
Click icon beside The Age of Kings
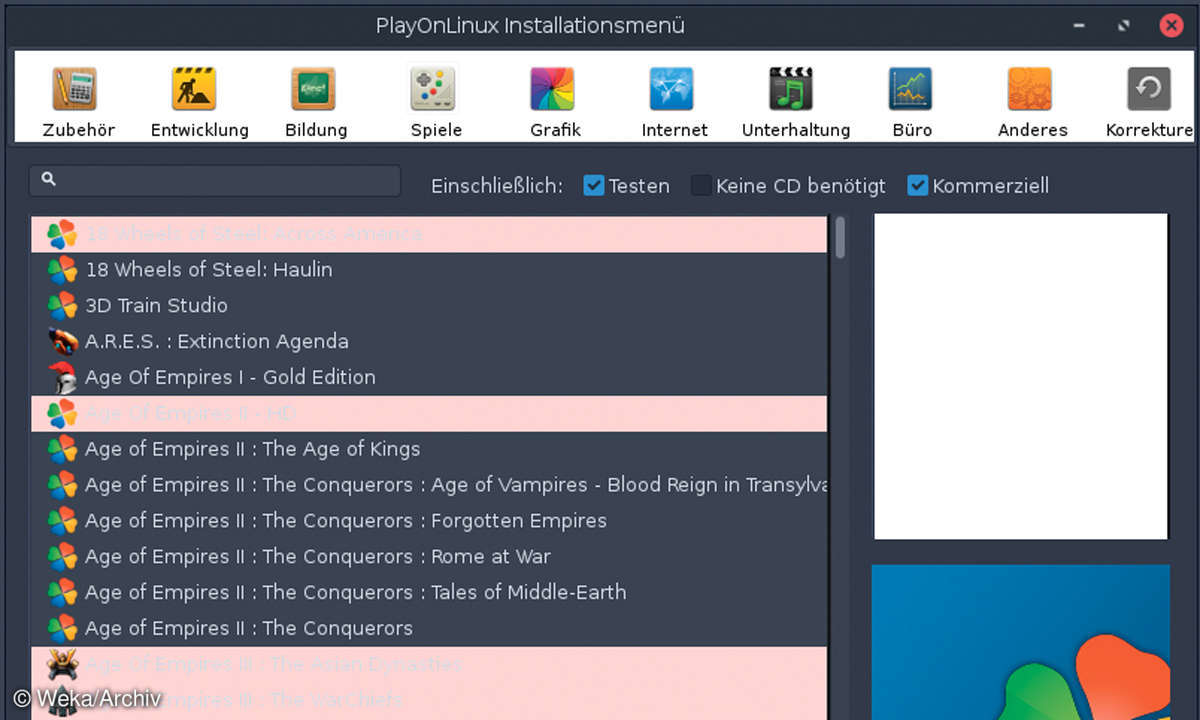pos(62,449)
